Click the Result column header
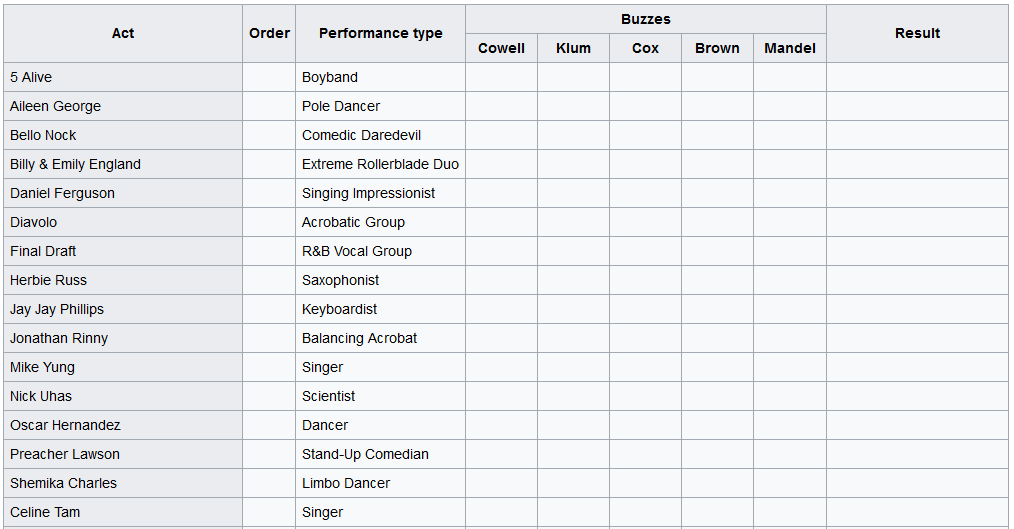This screenshot has width=1014, height=529. pos(917,33)
